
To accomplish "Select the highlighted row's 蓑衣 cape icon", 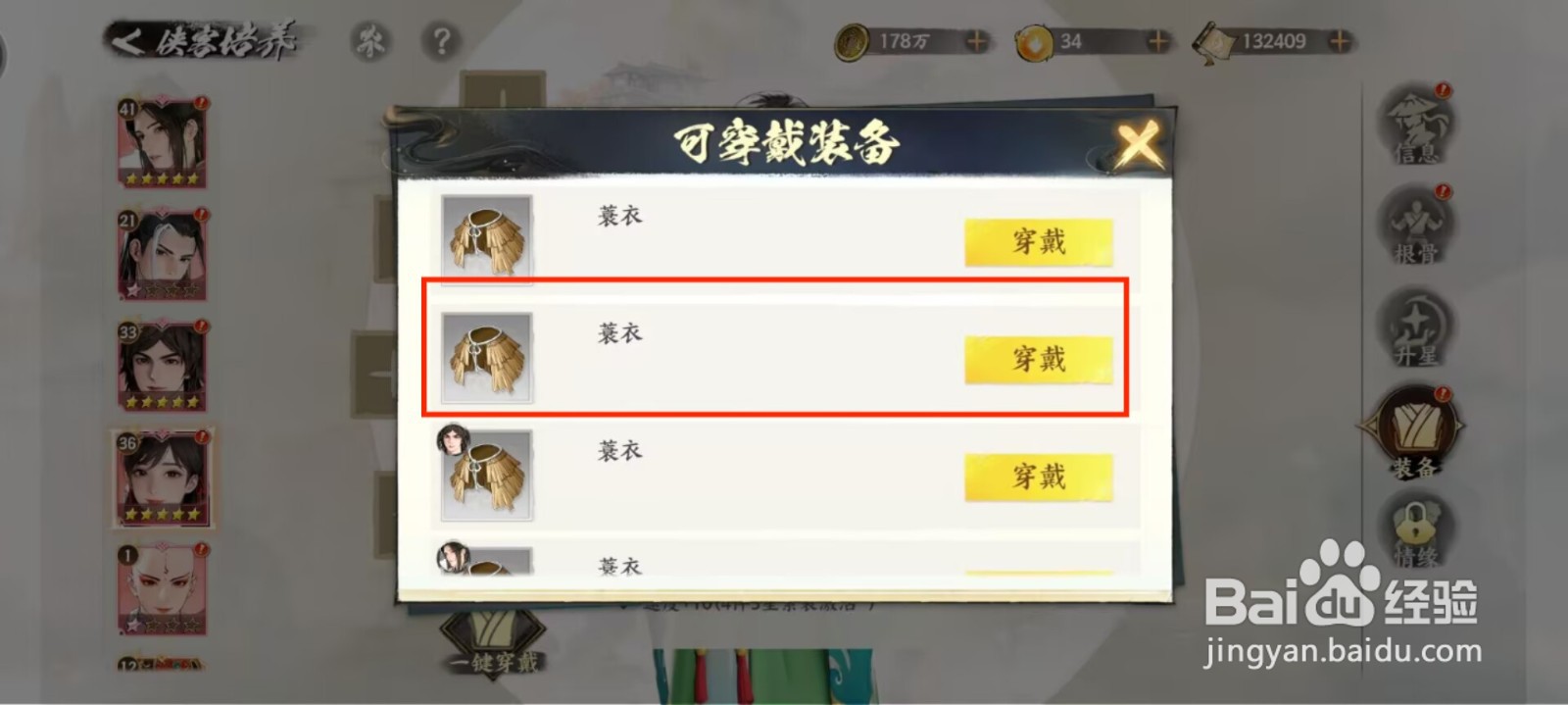I will (x=487, y=358).
